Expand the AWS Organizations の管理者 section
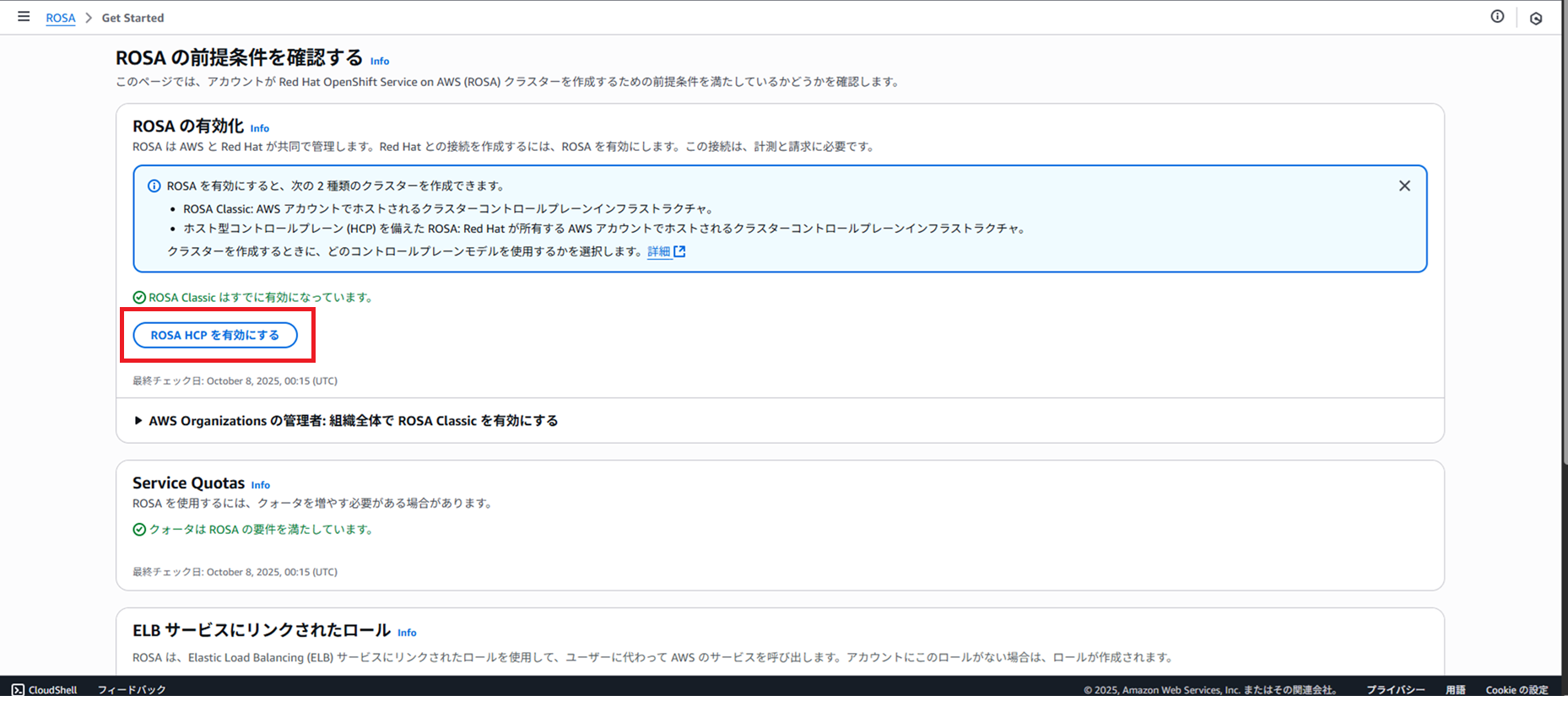Viewport: 1568px width, 701px height. (138, 420)
